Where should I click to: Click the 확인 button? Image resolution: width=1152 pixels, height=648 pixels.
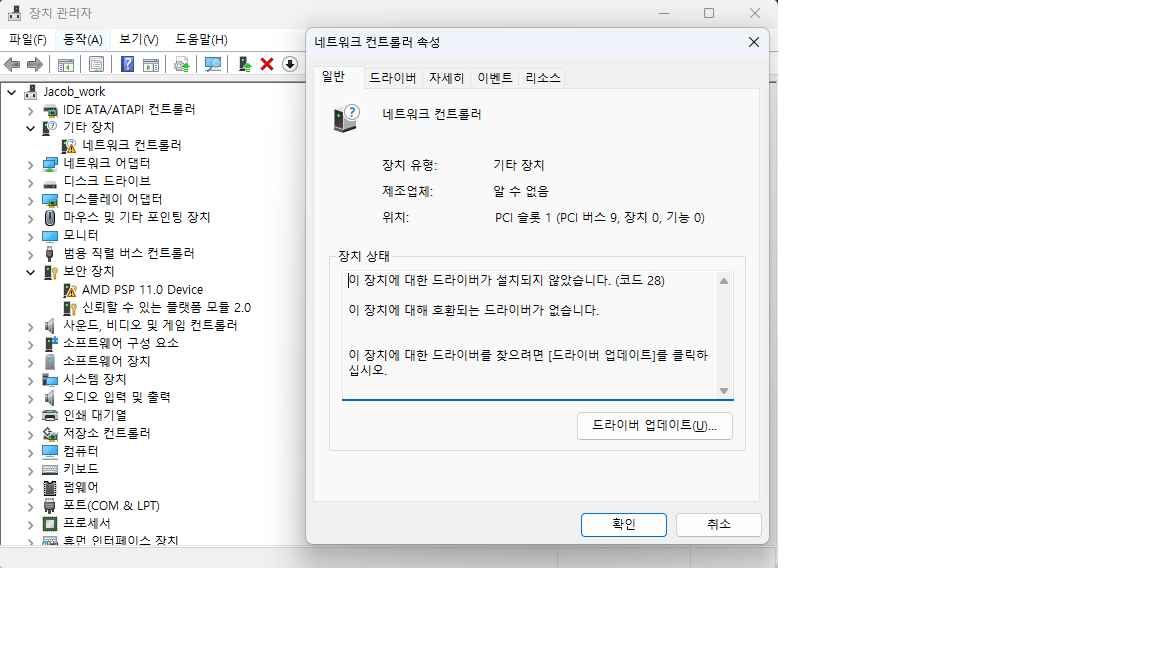624,525
